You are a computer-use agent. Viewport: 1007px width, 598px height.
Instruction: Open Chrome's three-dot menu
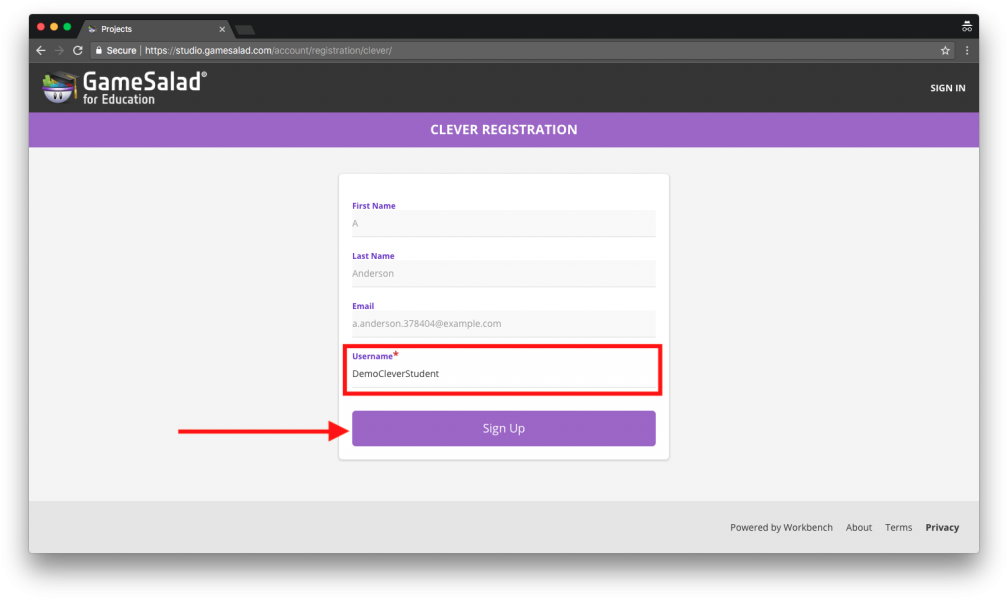click(x=967, y=50)
